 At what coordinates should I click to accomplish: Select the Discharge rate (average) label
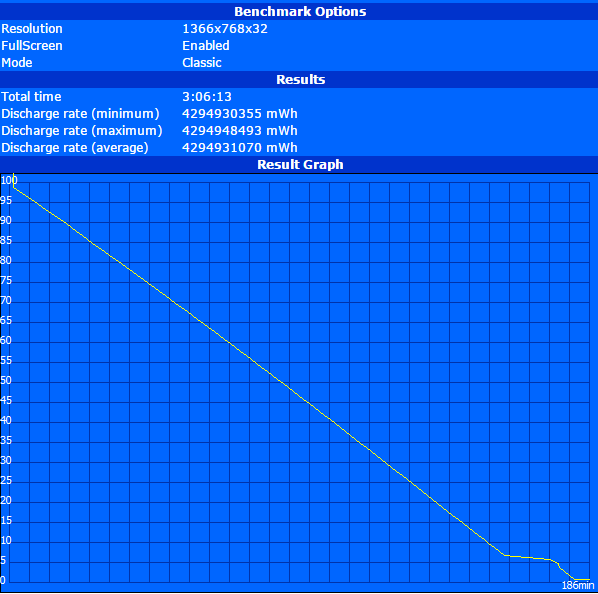tap(75, 148)
